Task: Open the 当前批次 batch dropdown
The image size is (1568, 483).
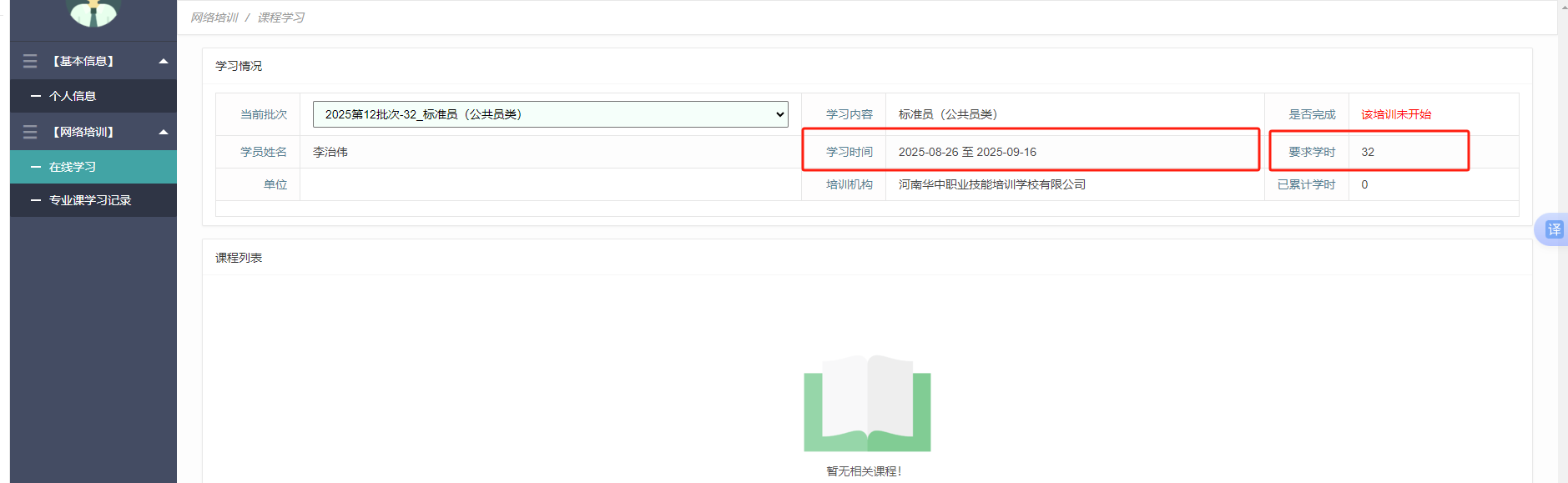Action: click(x=550, y=114)
